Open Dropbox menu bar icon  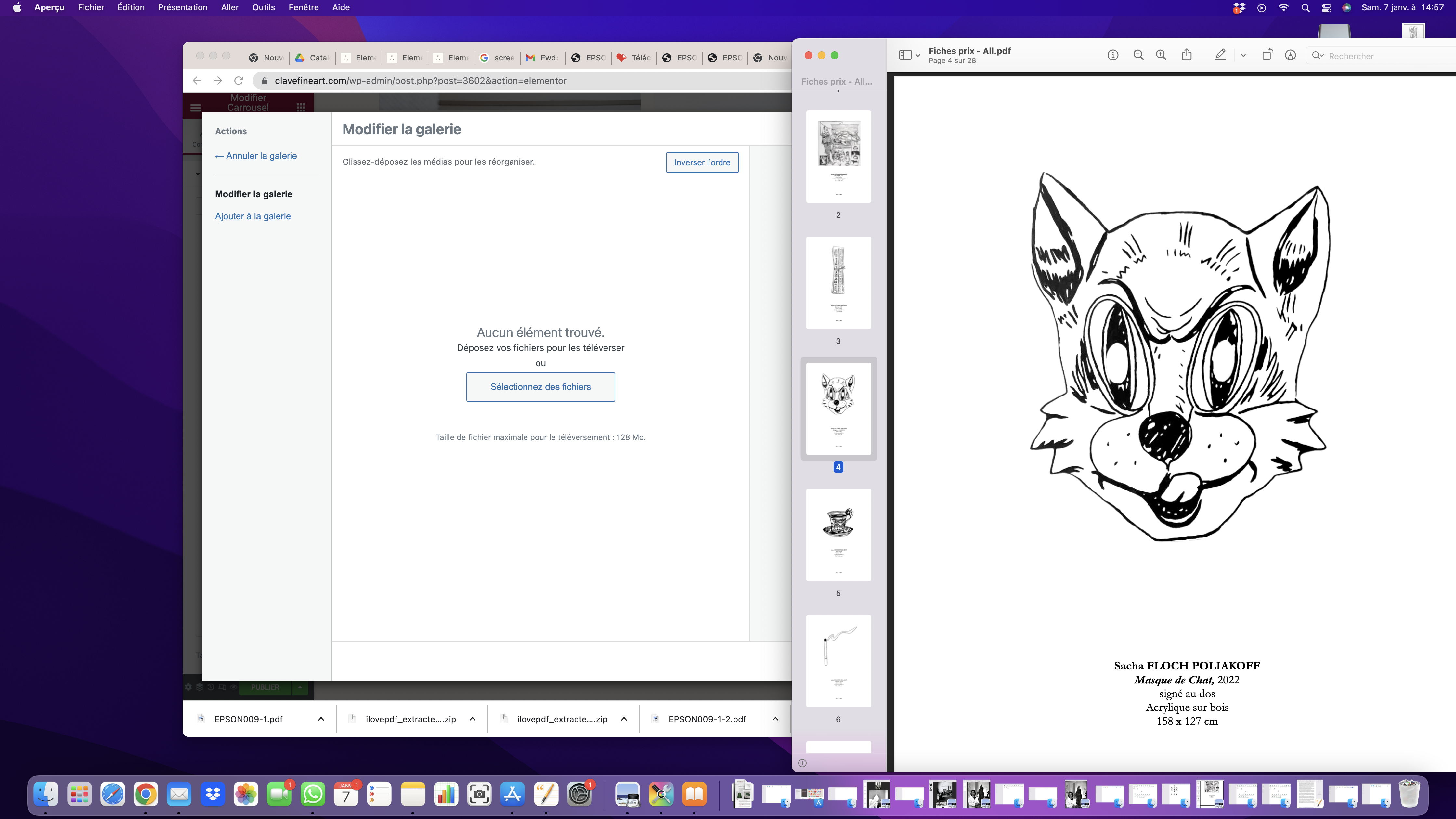pyautogui.click(x=1239, y=8)
